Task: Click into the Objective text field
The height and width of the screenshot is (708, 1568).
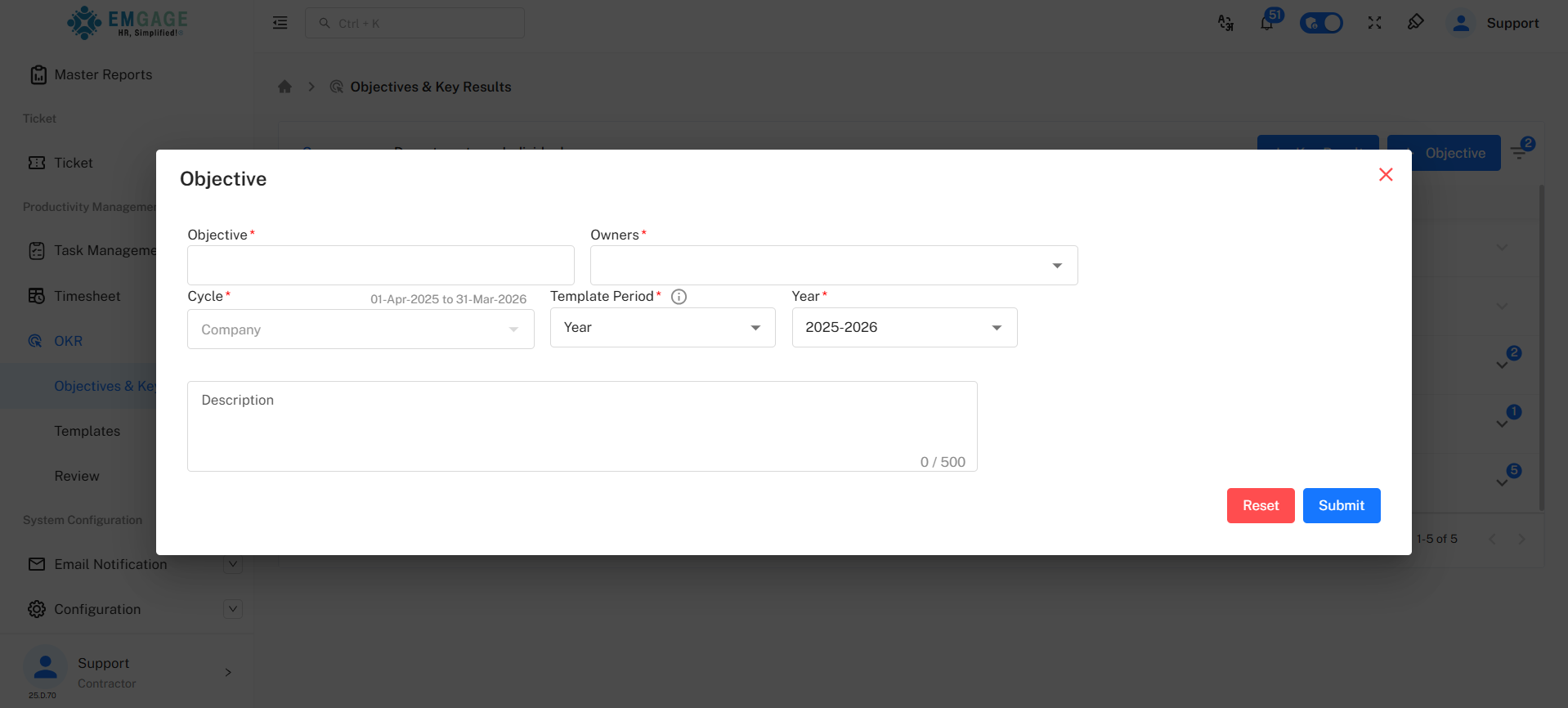Action: point(380,266)
